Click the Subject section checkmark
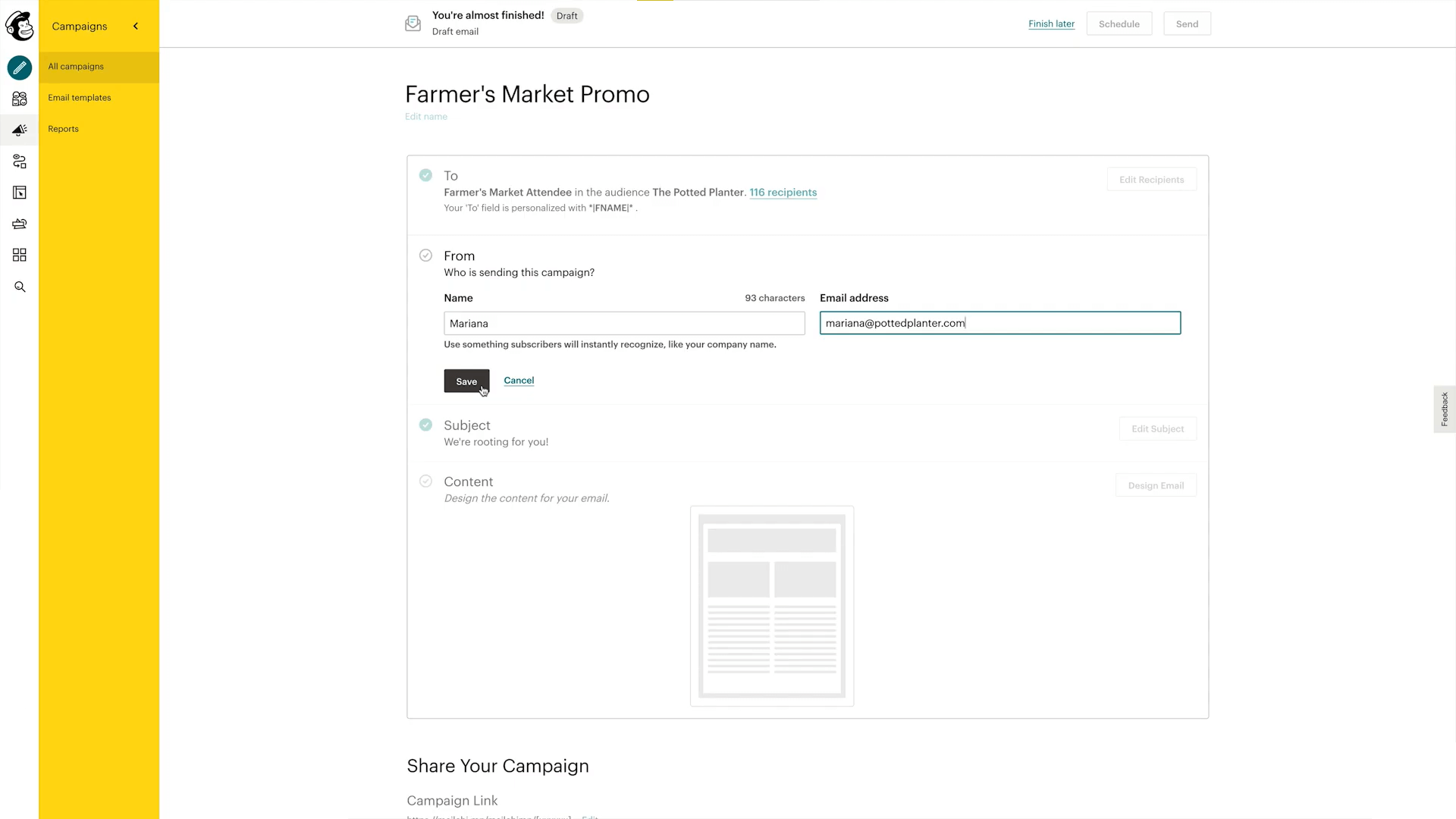The height and width of the screenshot is (819, 1456). pos(425,425)
